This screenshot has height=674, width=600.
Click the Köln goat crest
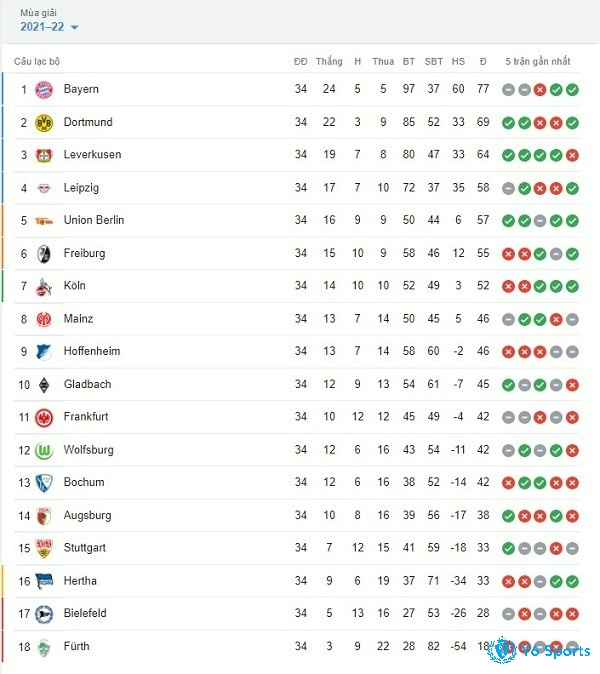pos(43,286)
